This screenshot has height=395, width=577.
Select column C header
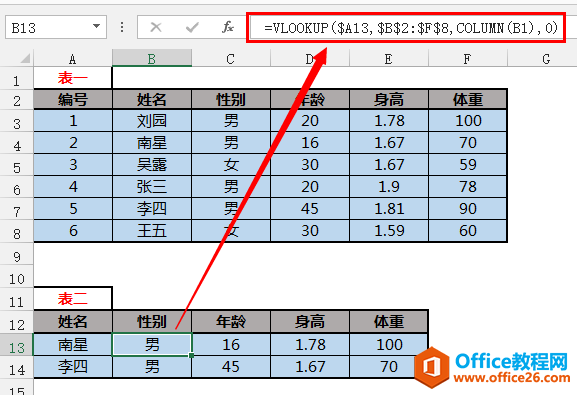(x=231, y=59)
